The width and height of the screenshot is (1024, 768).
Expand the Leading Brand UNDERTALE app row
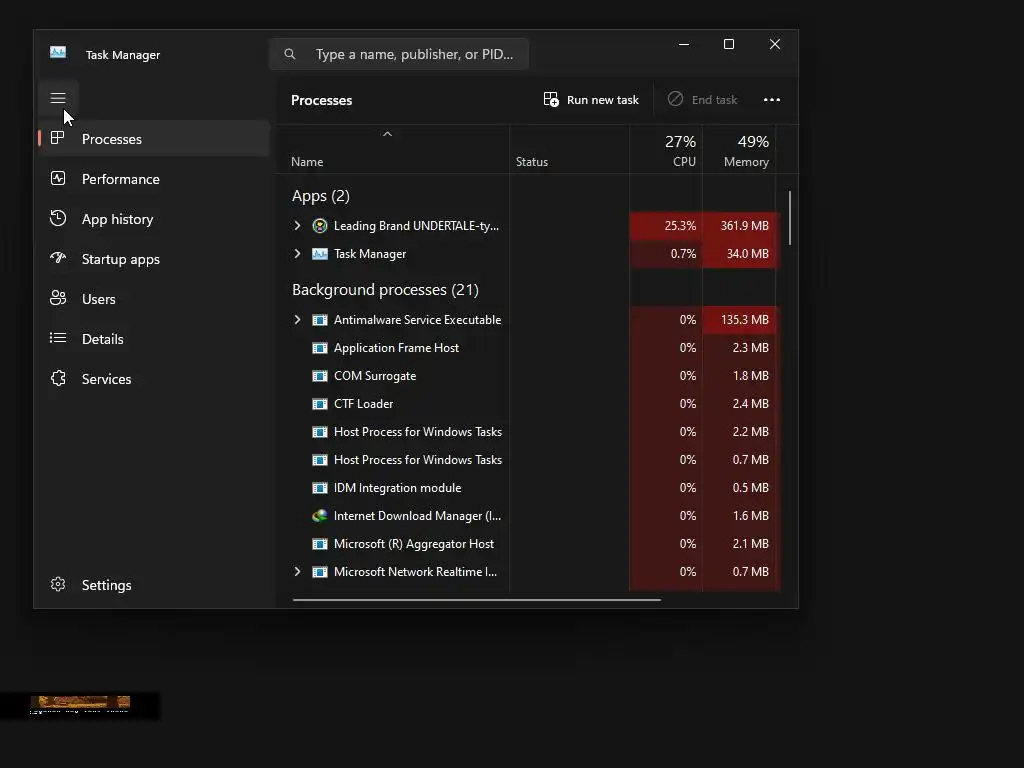tap(297, 225)
